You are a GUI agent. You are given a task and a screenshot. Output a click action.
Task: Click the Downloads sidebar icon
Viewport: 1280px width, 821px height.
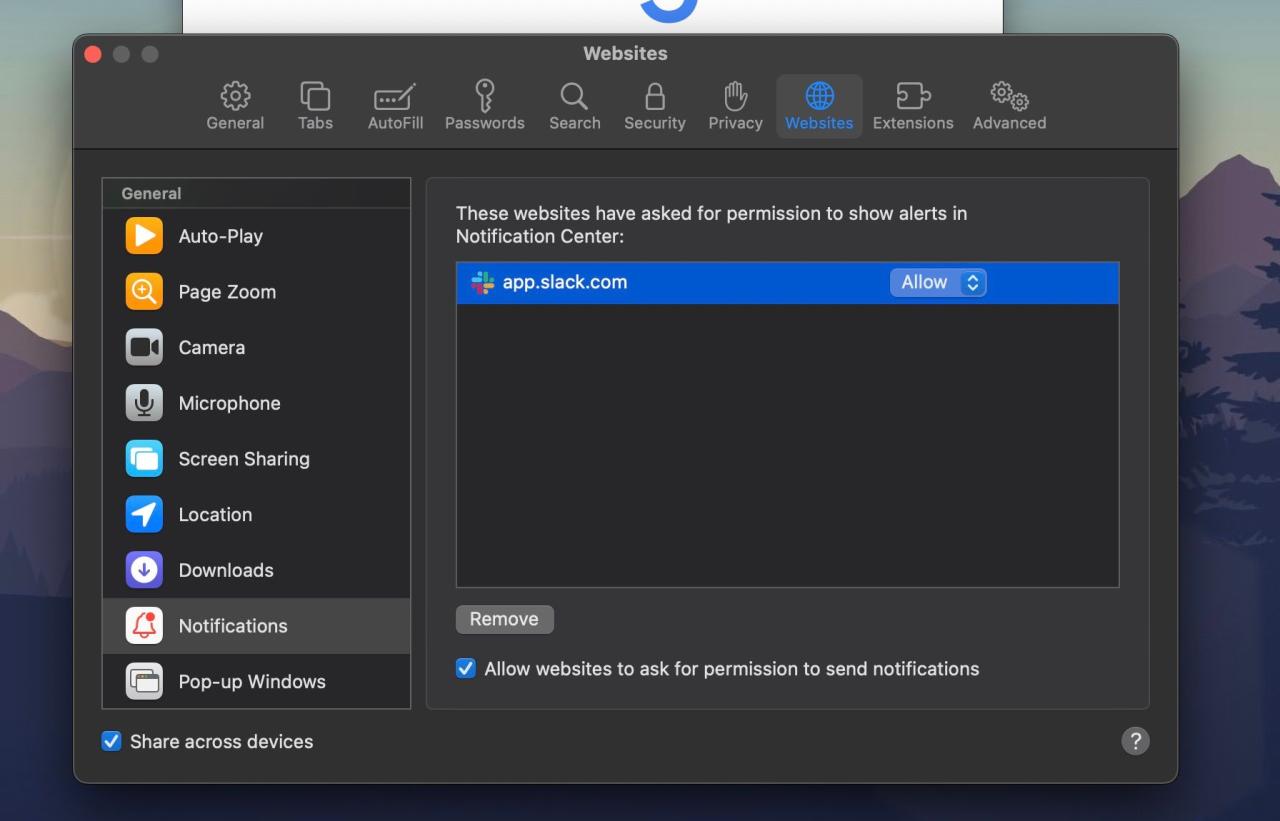pos(144,570)
